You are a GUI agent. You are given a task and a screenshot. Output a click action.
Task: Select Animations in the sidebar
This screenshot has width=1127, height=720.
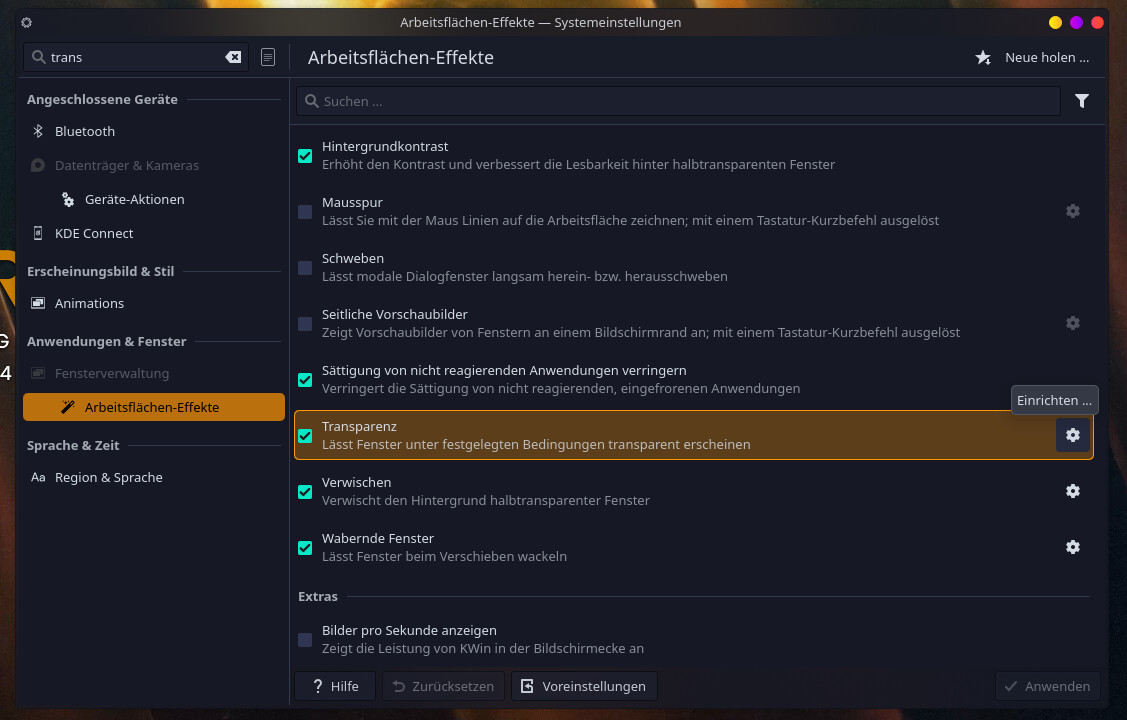click(89, 303)
